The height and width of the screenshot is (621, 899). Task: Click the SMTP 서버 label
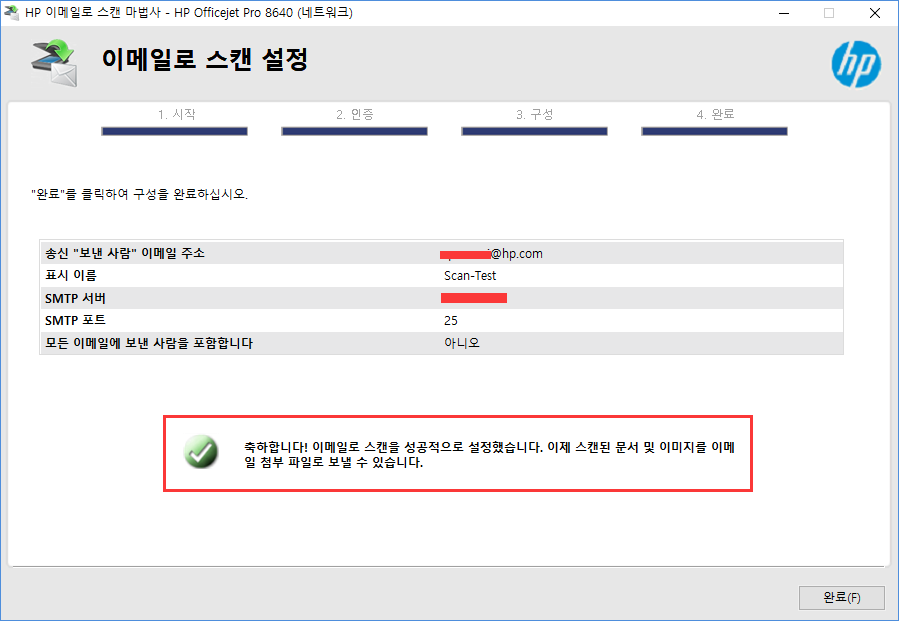[x=75, y=298]
